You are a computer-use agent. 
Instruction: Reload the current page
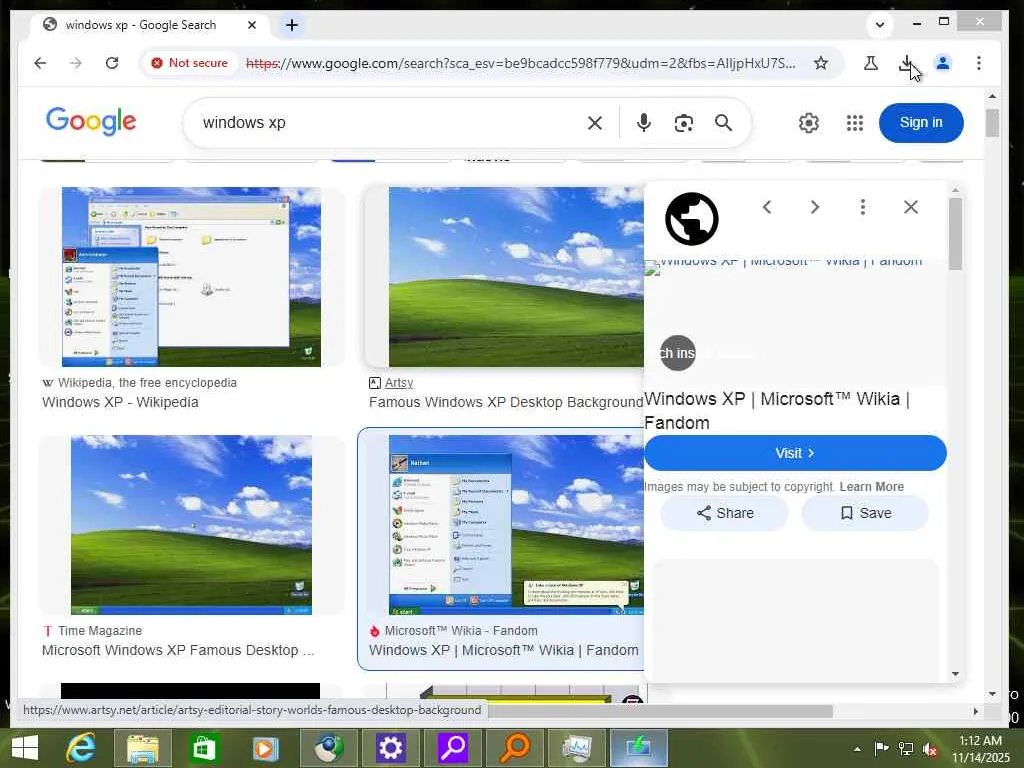pos(112,63)
